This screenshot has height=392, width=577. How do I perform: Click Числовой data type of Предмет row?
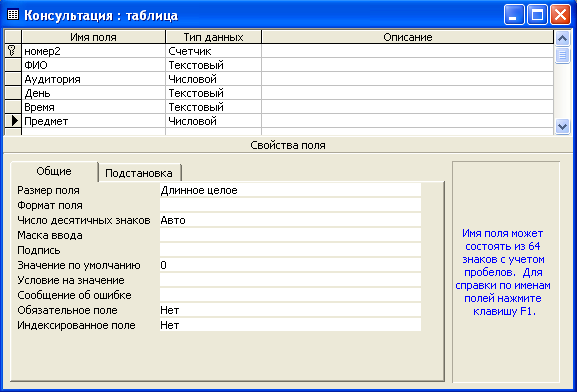coord(213,121)
